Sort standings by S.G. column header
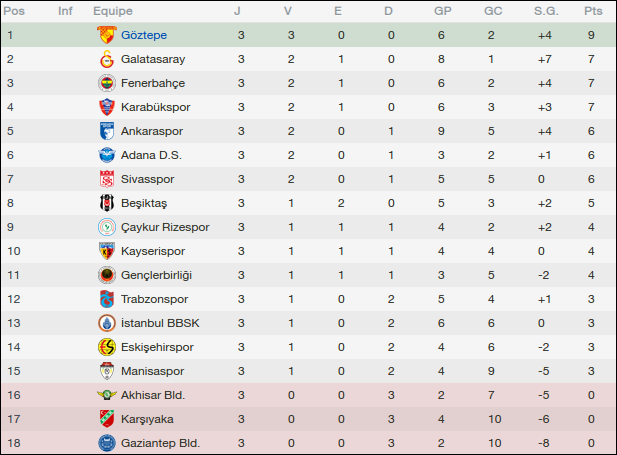The width and height of the screenshot is (617, 455). [544, 11]
